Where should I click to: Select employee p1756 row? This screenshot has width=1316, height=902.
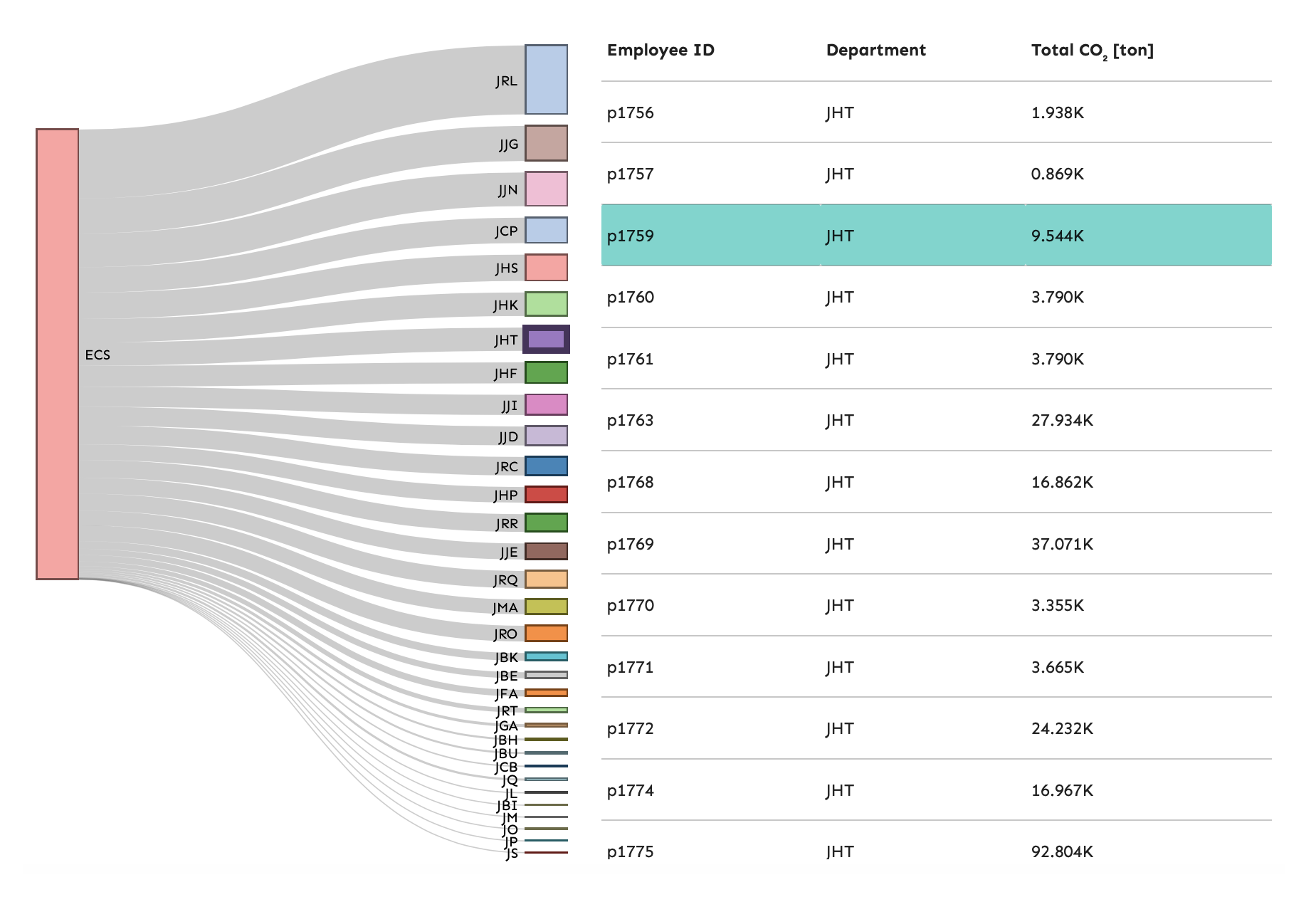[x=935, y=112]
